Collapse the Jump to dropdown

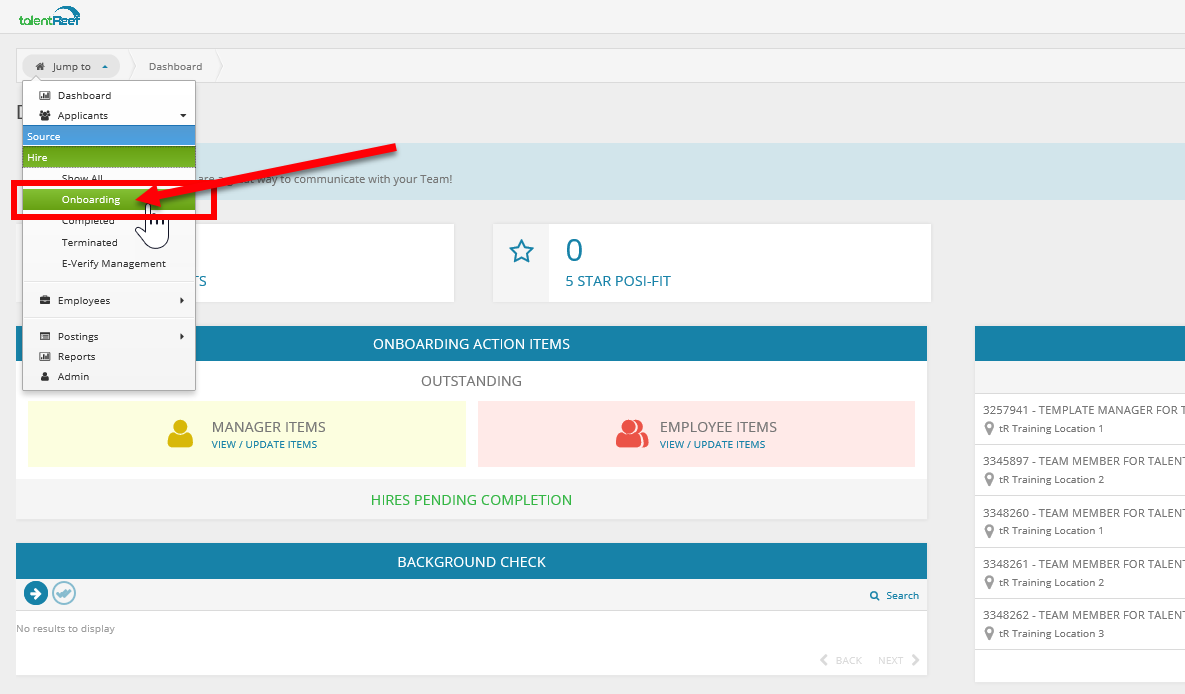(x=72, y=67)
